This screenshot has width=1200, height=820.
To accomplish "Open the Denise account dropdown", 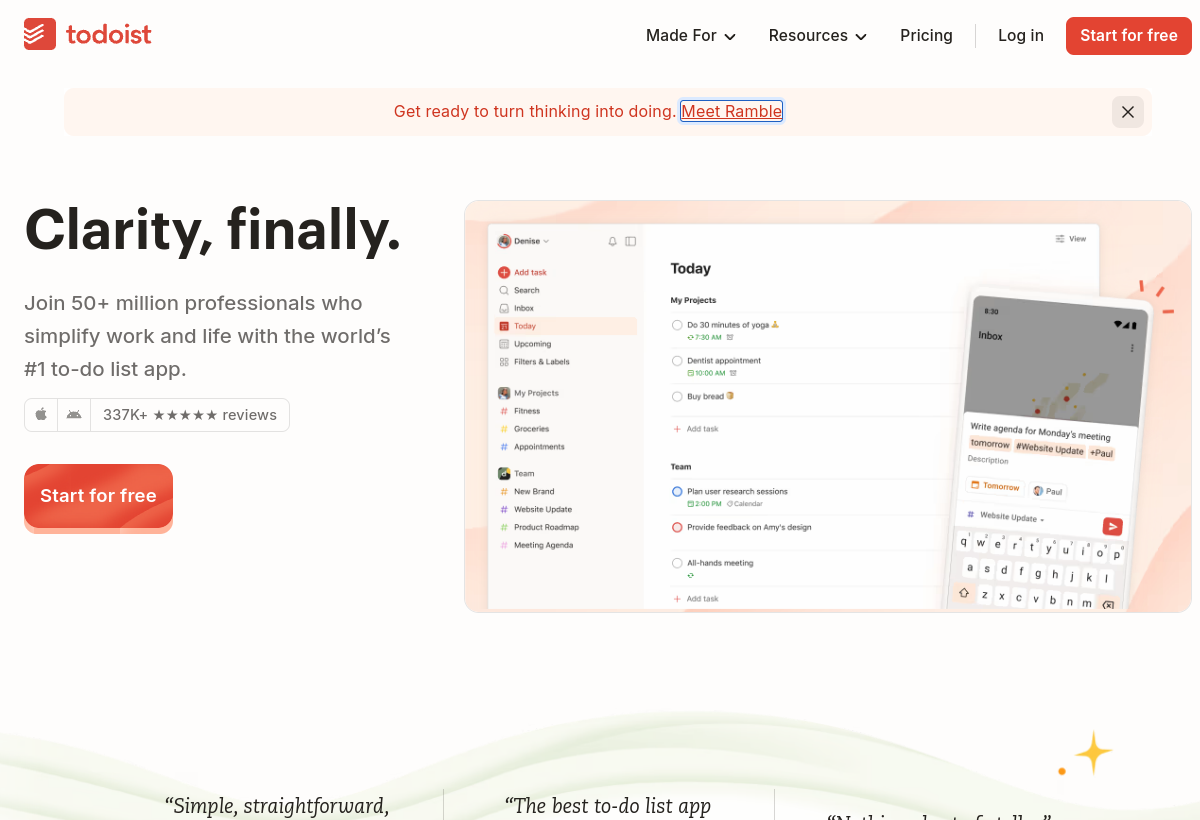I will (524, 241).
